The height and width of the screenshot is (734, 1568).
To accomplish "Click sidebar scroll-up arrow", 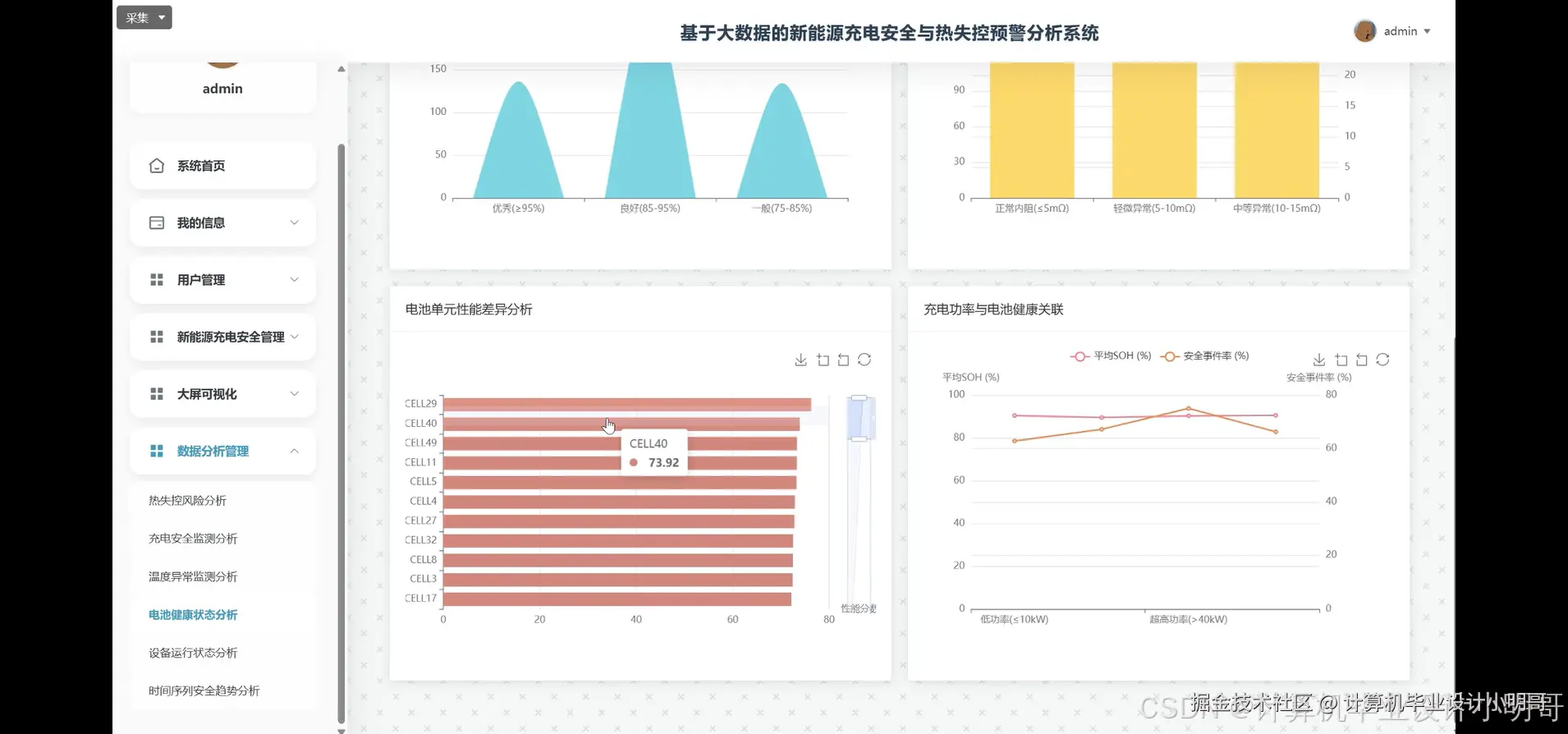I will [x=341, y=69].
